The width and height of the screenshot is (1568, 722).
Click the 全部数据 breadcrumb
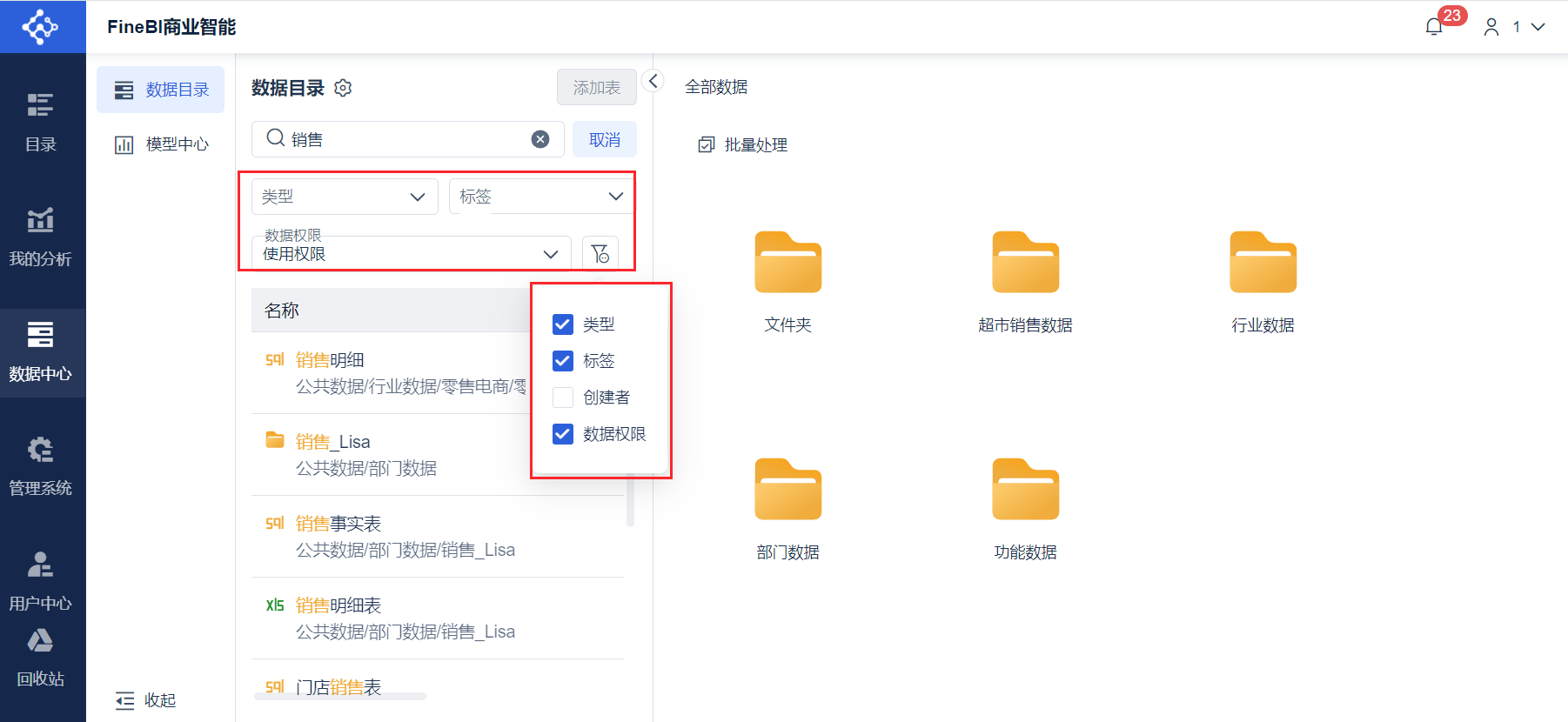coord(716,87)
